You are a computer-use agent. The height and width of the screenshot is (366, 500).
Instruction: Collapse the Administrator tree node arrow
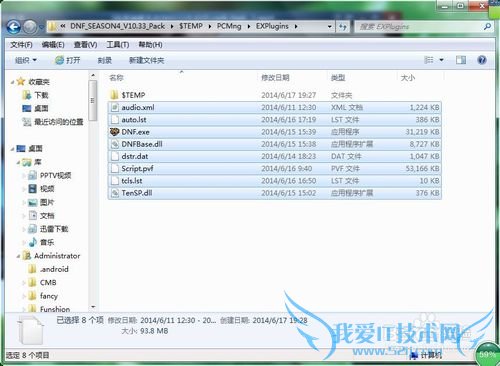[18, 256]
